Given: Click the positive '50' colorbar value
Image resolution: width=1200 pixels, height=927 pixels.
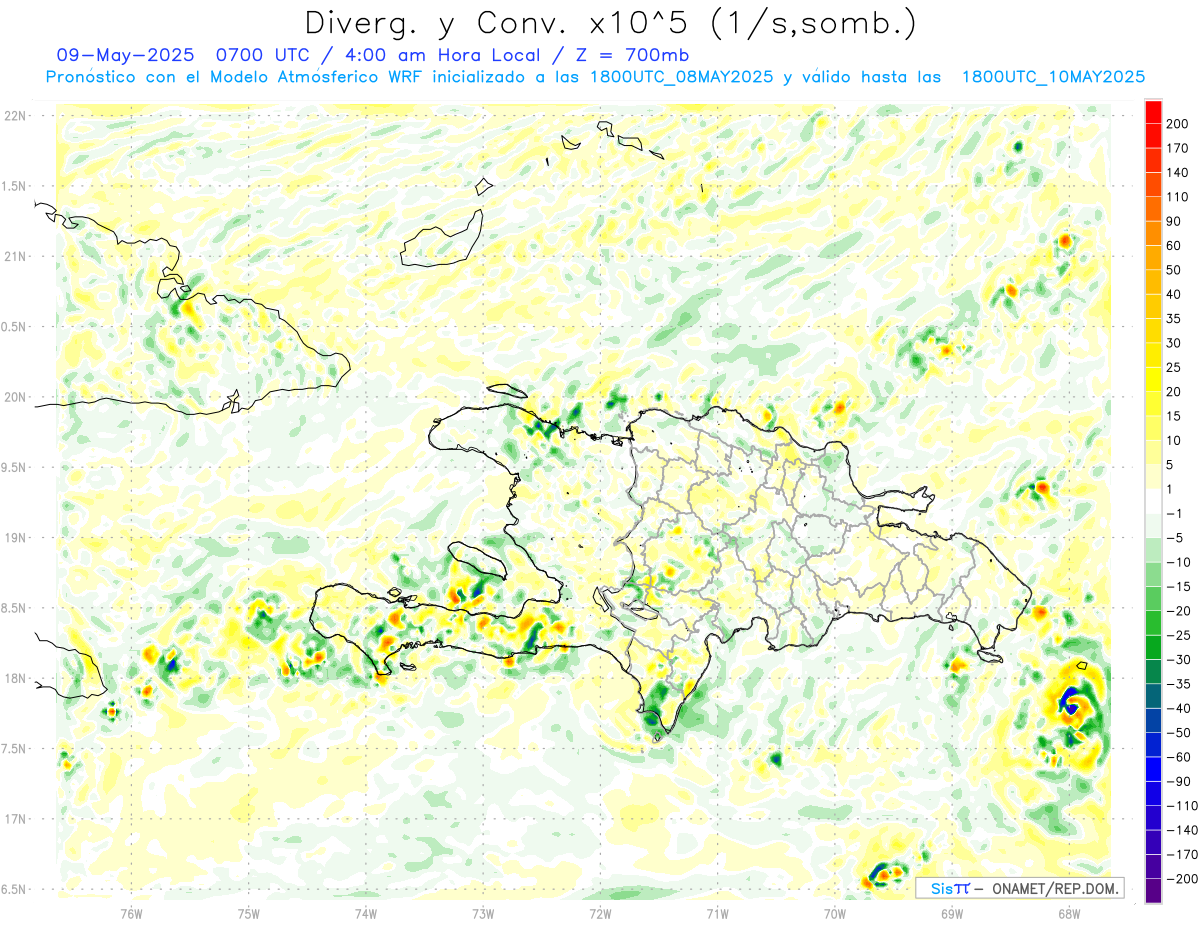Looking at the screenshot, I should tap(1174, 270).
